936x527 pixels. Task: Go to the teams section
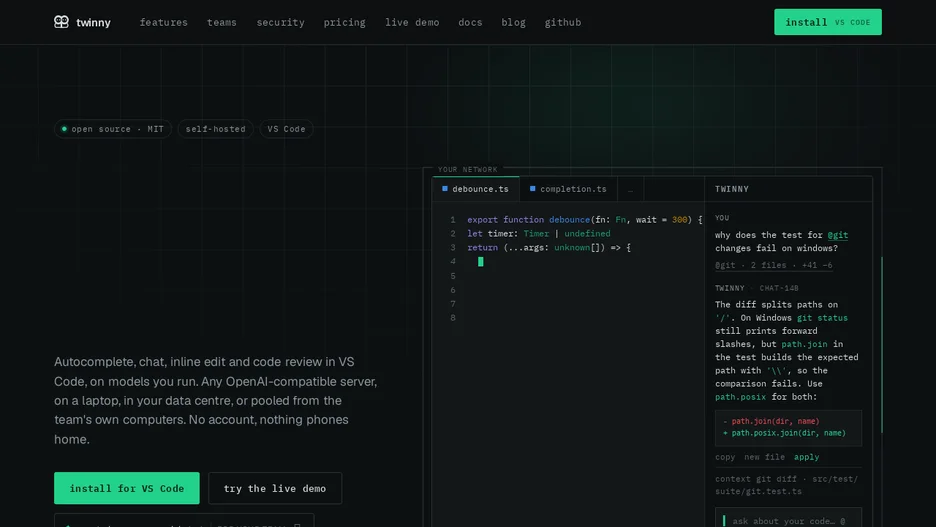pos(222,22)
